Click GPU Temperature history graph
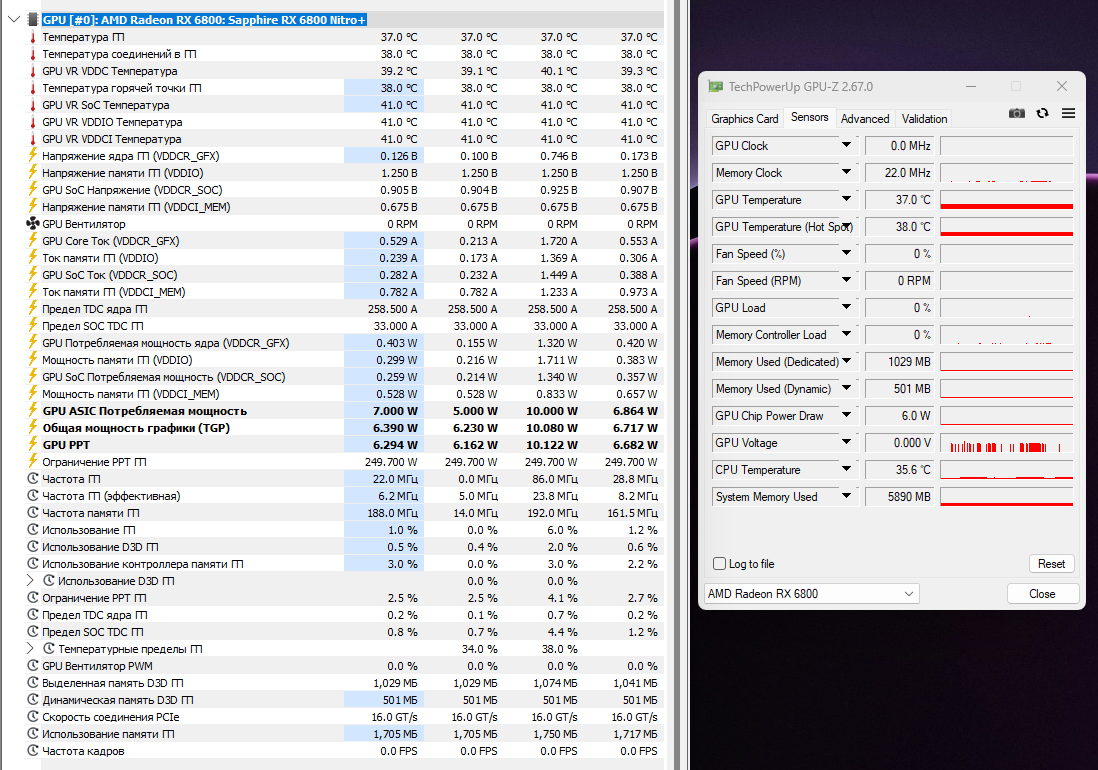1098x770 pixels. pos(1006,200)
